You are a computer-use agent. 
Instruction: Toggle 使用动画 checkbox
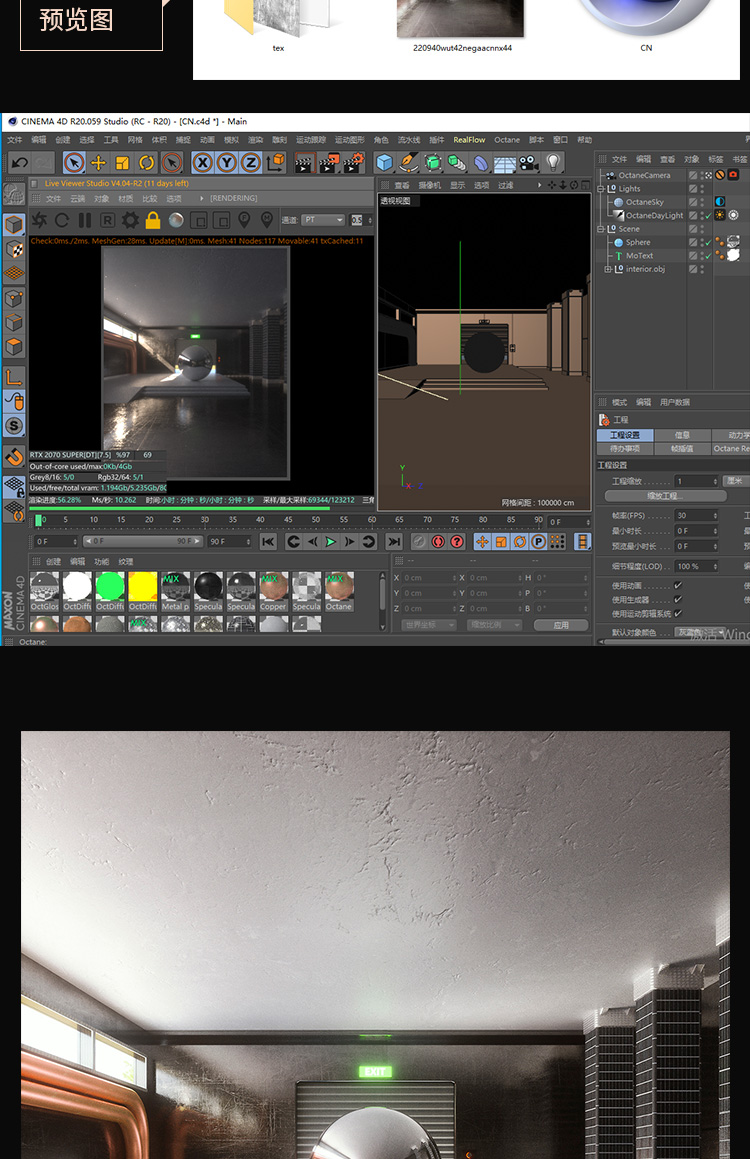pyautogui.click(x=678, y=585)
